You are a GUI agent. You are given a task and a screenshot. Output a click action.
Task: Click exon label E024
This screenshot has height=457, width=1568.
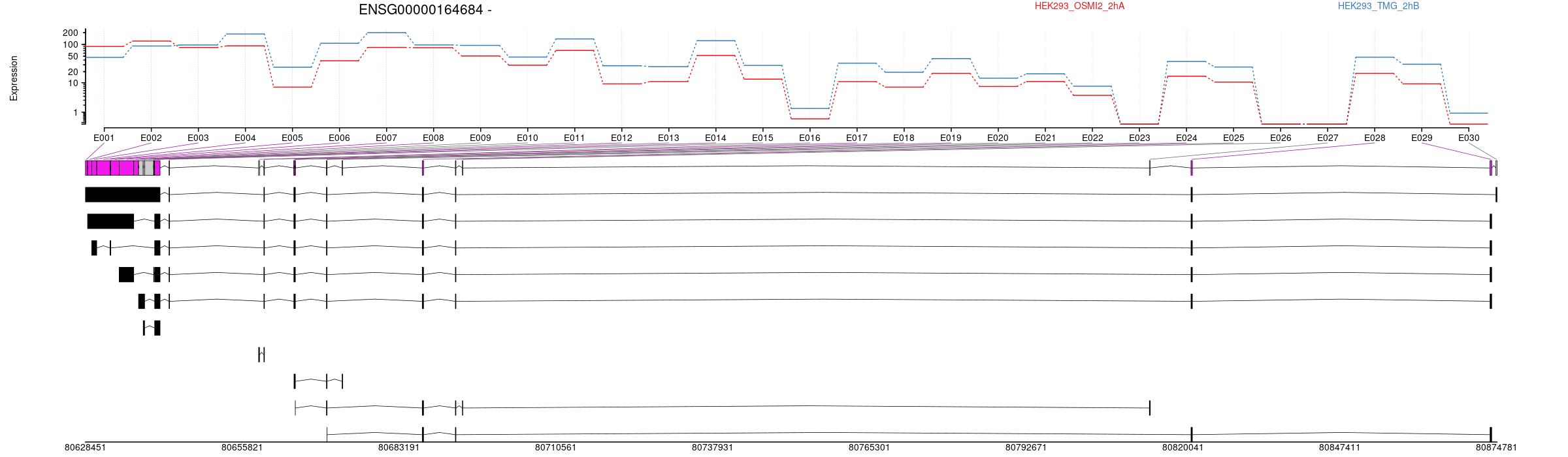tap(1186, 138)
